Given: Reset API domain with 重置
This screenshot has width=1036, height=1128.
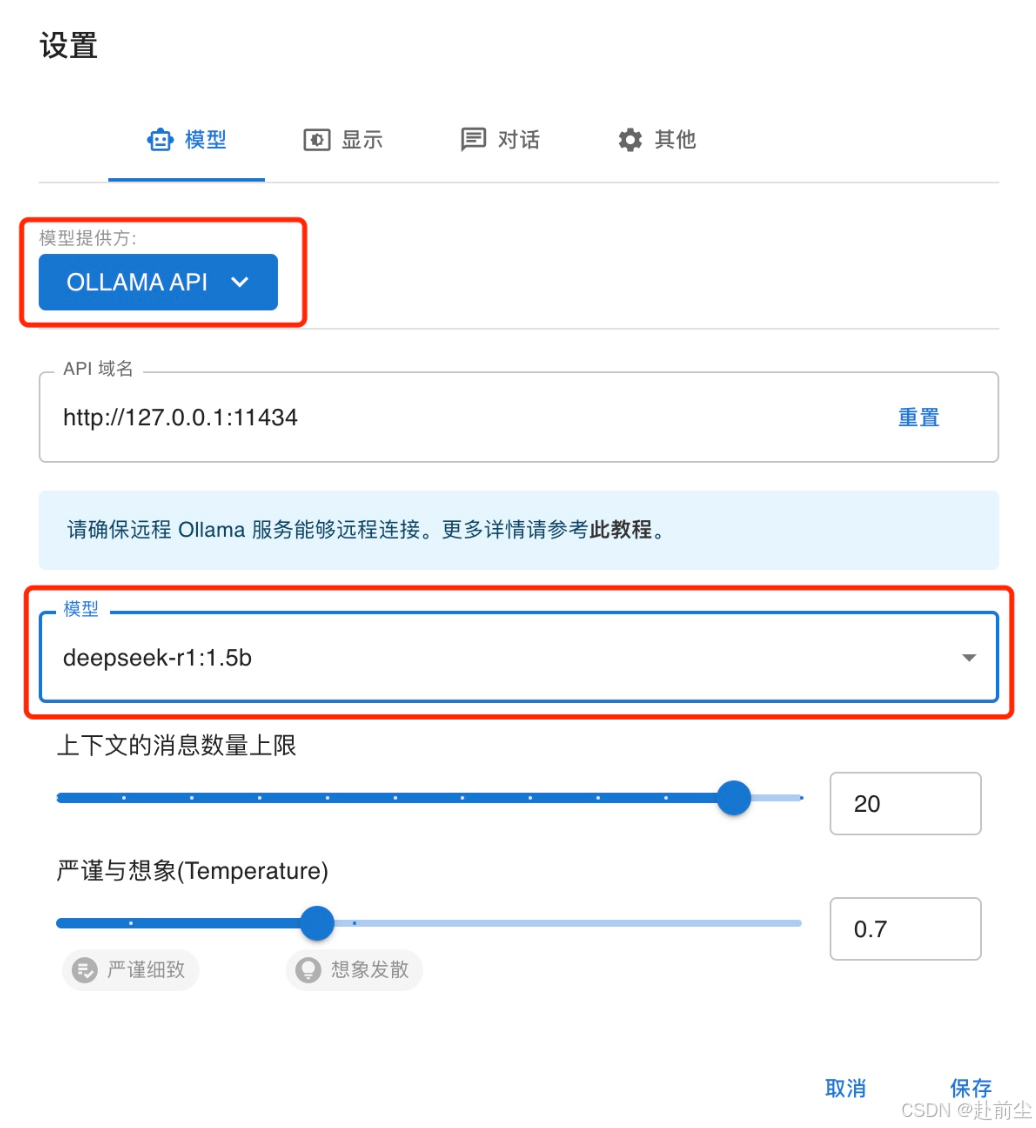Looking at the screenshot, I should (x=919, y=417).
